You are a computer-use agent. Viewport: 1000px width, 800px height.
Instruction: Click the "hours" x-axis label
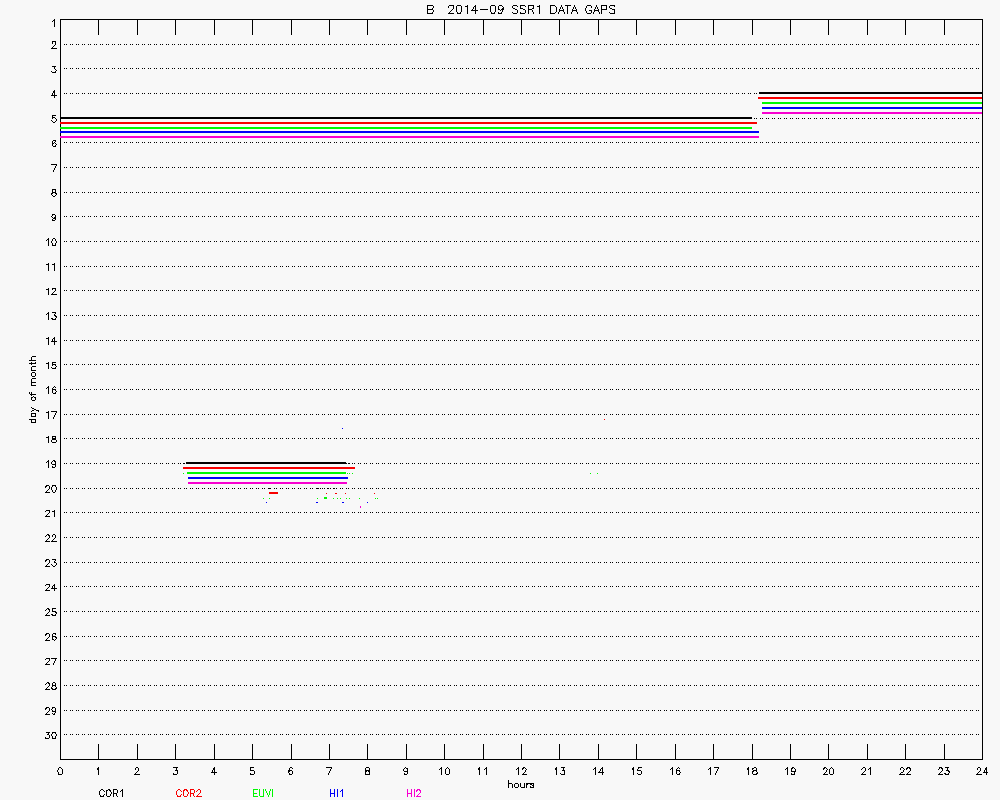click(520, 784)
